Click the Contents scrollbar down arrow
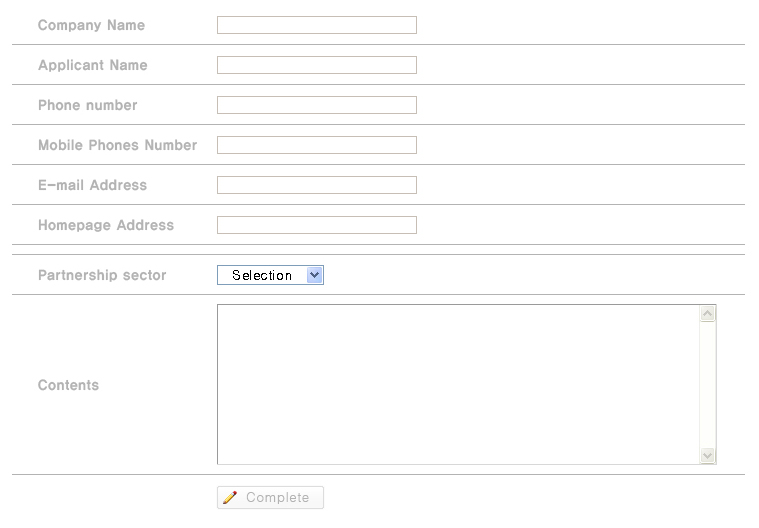Image resolution: width=759 pixels, height=528 pixels. (707, 455)
